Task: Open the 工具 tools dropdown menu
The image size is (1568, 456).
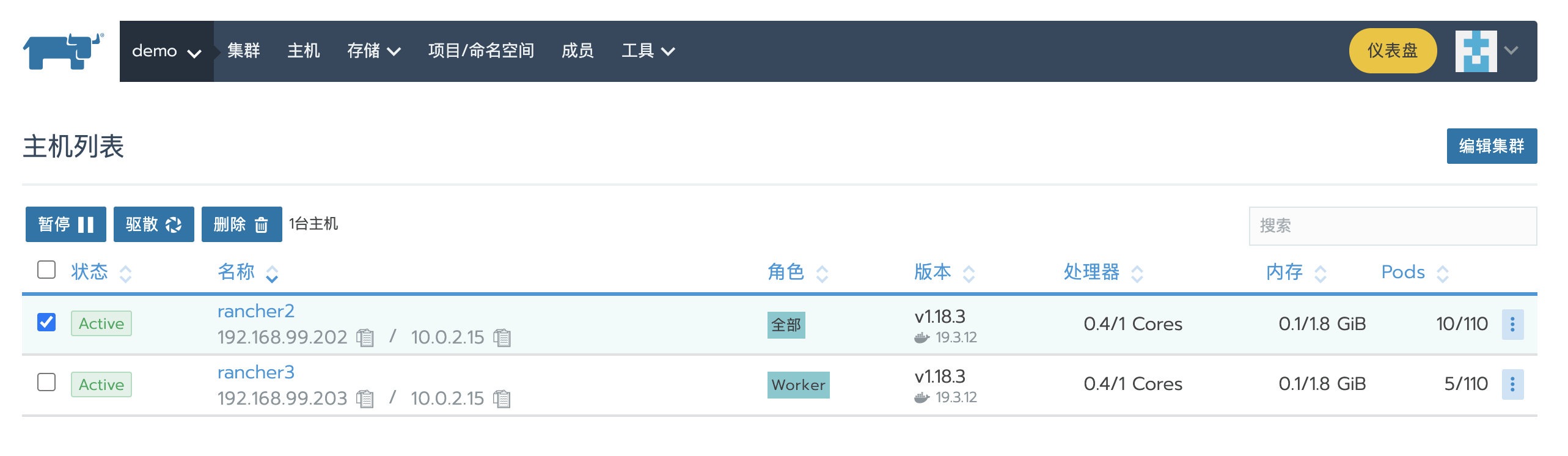Action: pos(648,51)
